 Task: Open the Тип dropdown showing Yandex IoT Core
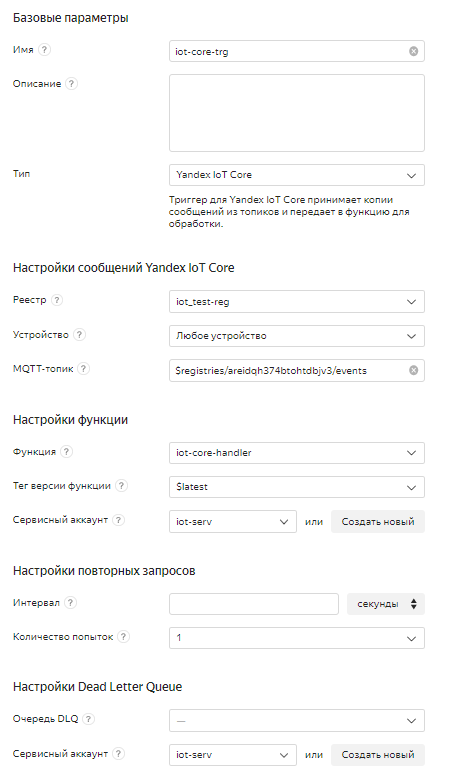click(x=297, y=175)
